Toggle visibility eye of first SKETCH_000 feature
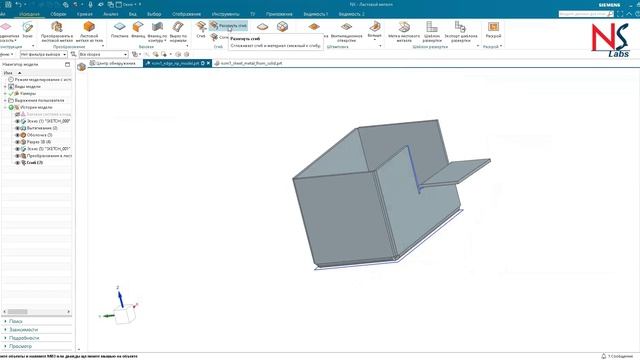640x360 pixels. click(x=17, y=121)
